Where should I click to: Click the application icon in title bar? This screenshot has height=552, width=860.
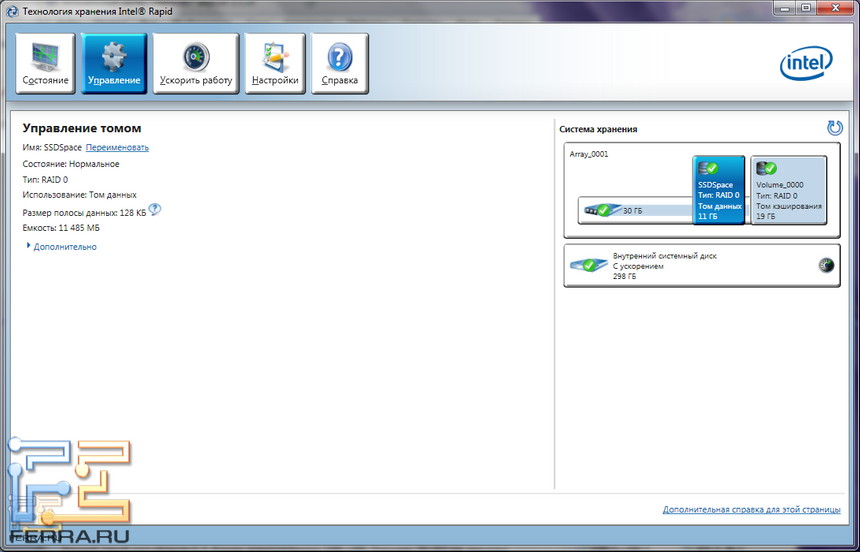tap(12, 12)
